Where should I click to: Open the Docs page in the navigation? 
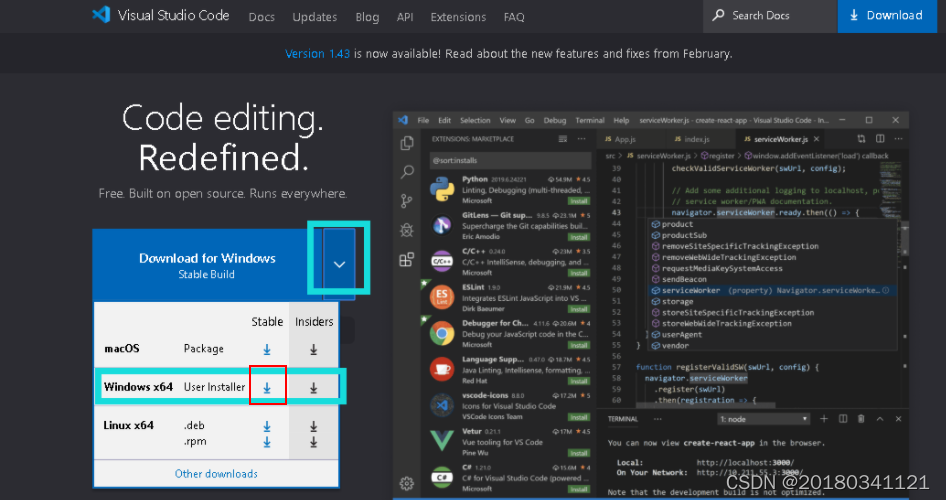tap(262, 17)
